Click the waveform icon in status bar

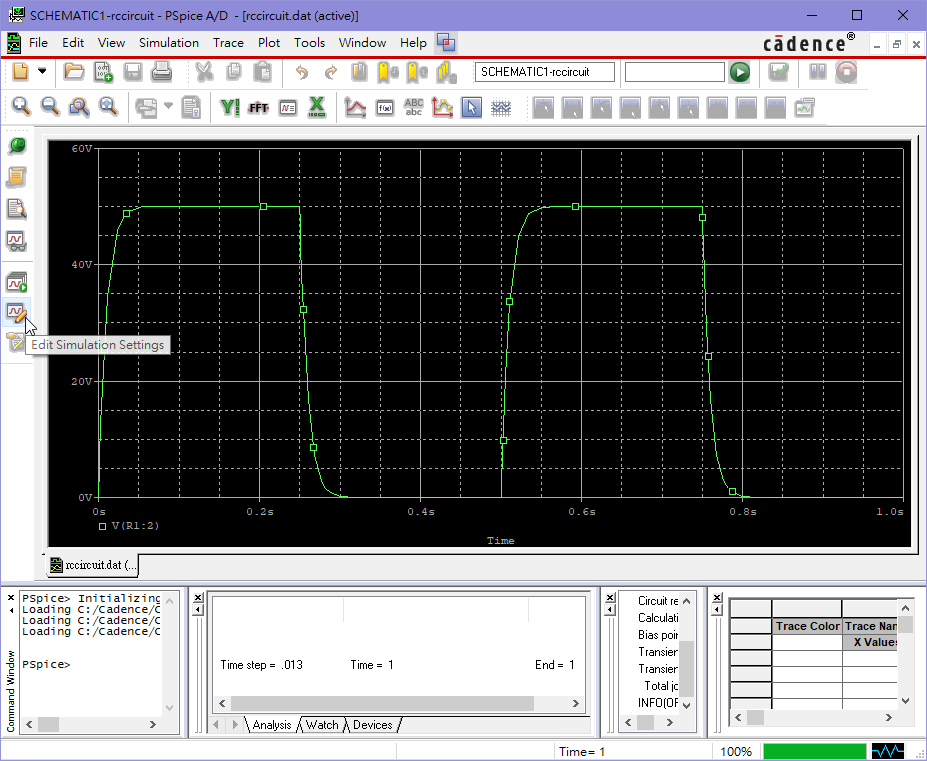point(888,751)
